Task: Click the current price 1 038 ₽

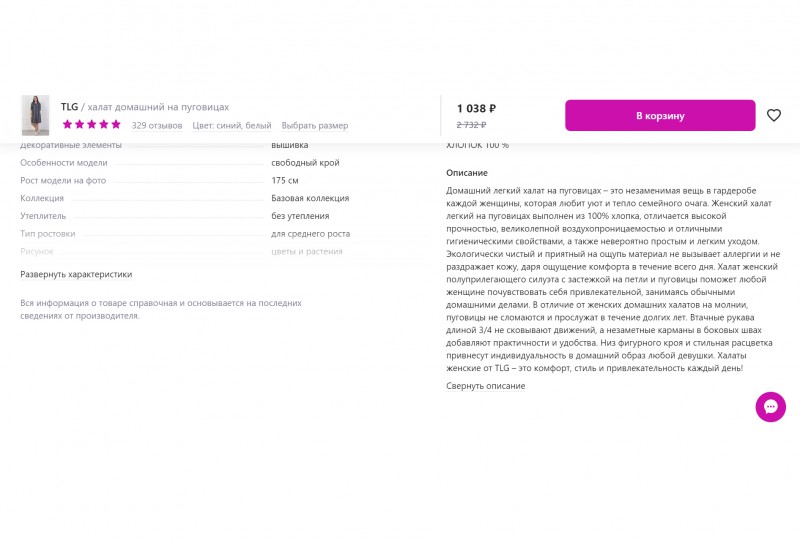Action: pos(476,109)
